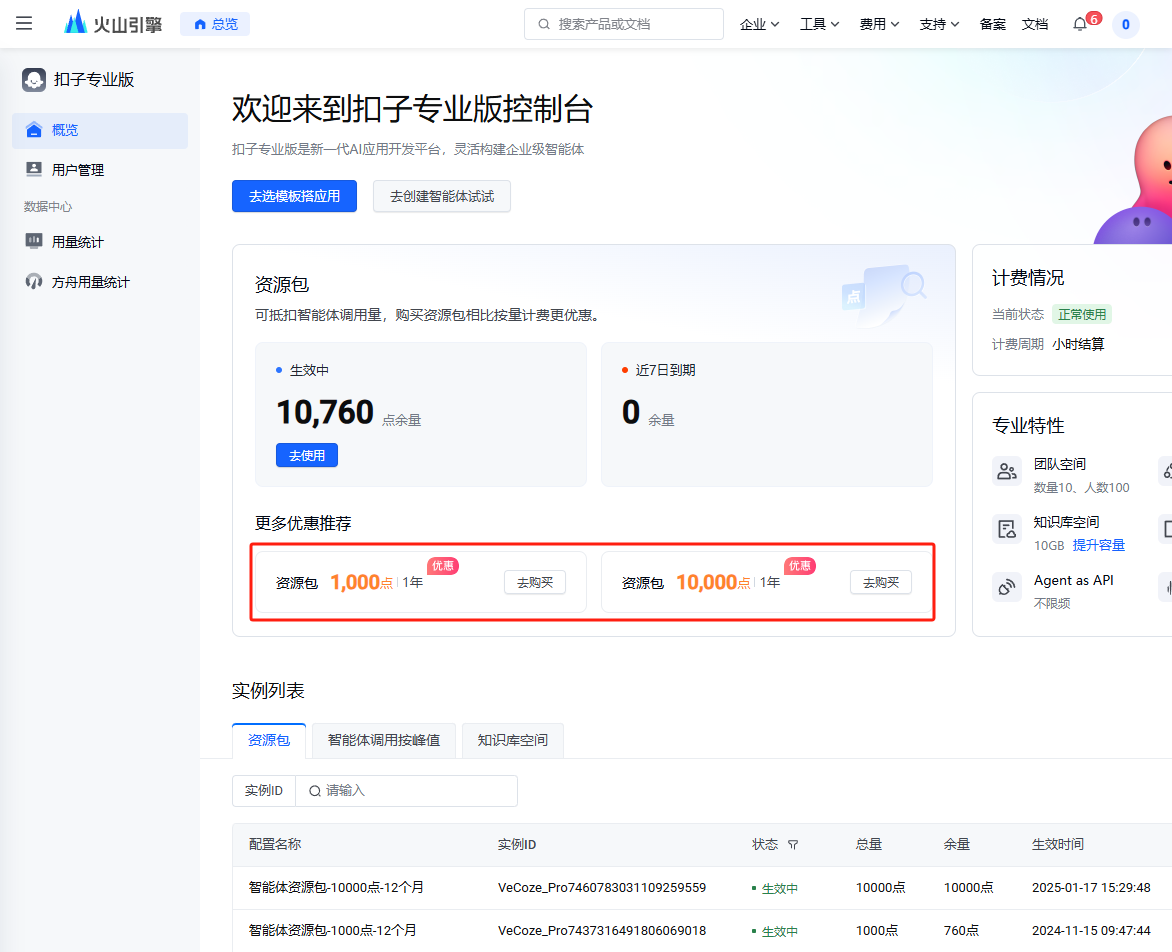Click the resource package illustration icon
Viewport: 1172px width, 952px height.
pyautogui.click(x=884, y=294)
